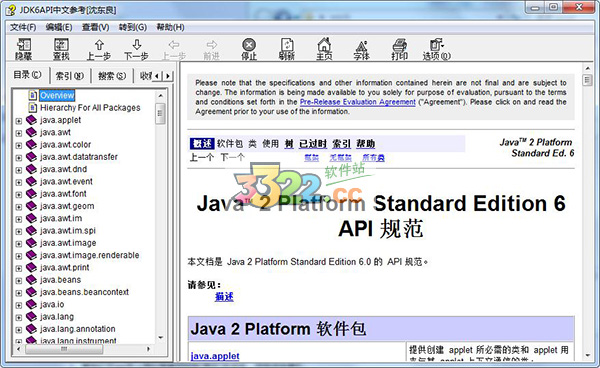Click the content pane scroll-down arrow
The image size is (600, 368).
(587, 356)
